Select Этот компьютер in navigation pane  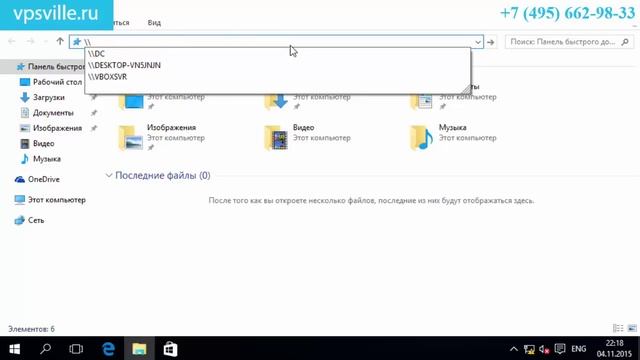pyautogui.click(x=50, y=200)
